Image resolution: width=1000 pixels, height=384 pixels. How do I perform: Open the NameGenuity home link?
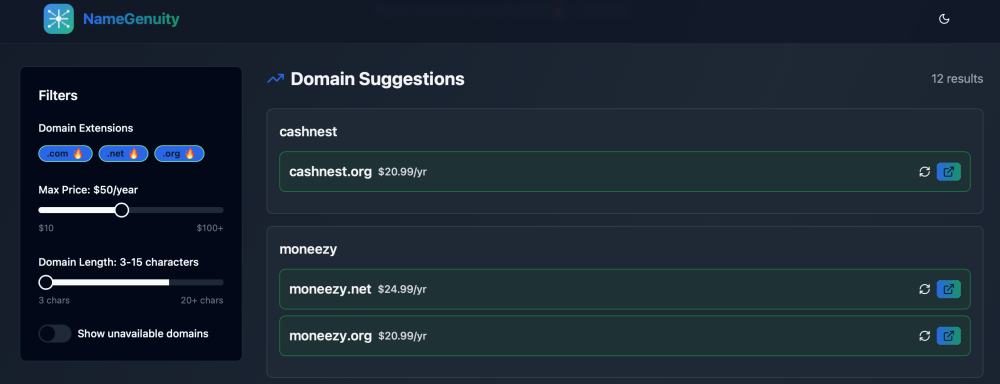[131, 19]
